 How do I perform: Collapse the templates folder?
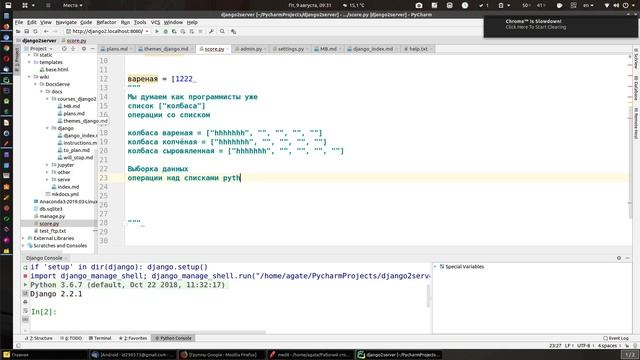pyautogui.click(x=29, y=62)
